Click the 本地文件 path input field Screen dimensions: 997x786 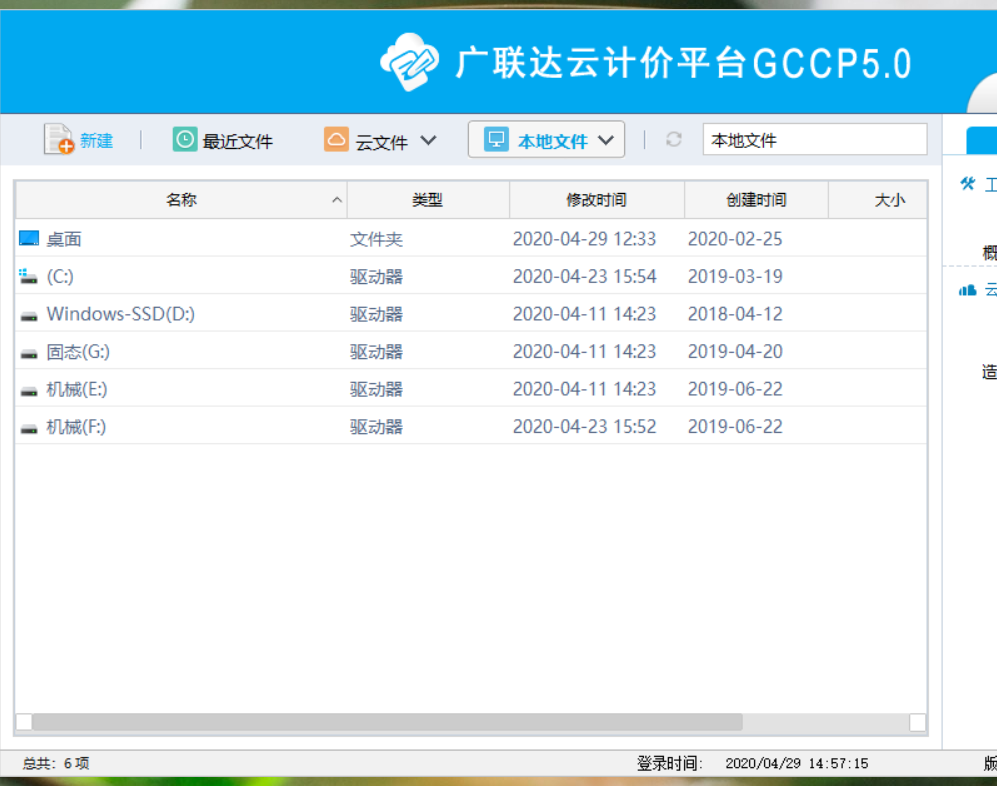815,139
